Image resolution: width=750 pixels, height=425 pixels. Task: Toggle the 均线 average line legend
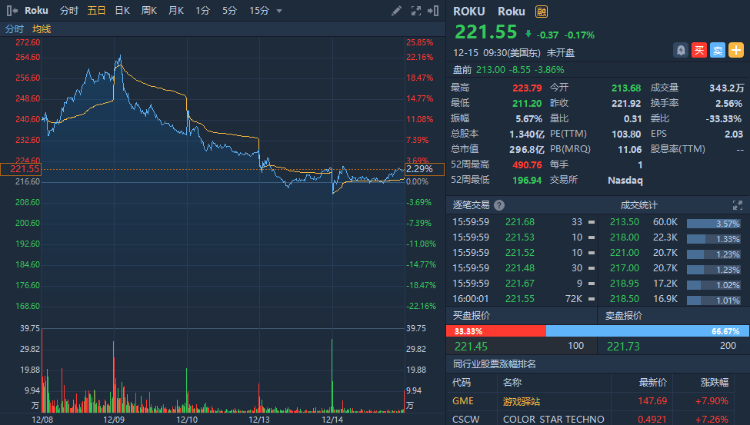pos(42,29)
